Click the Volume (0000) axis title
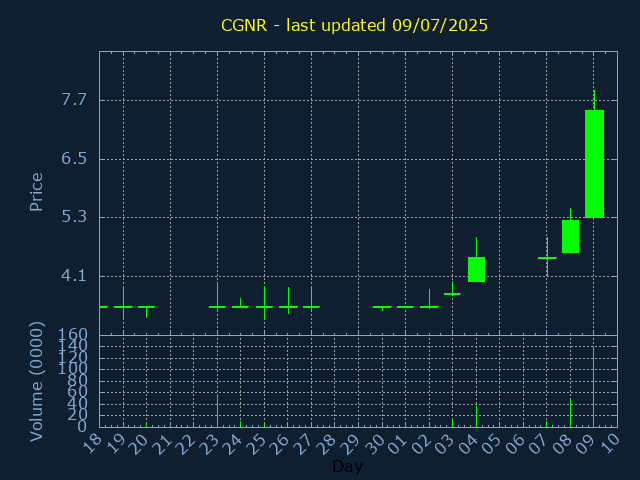The image size is (640, 480). [36, 382]
